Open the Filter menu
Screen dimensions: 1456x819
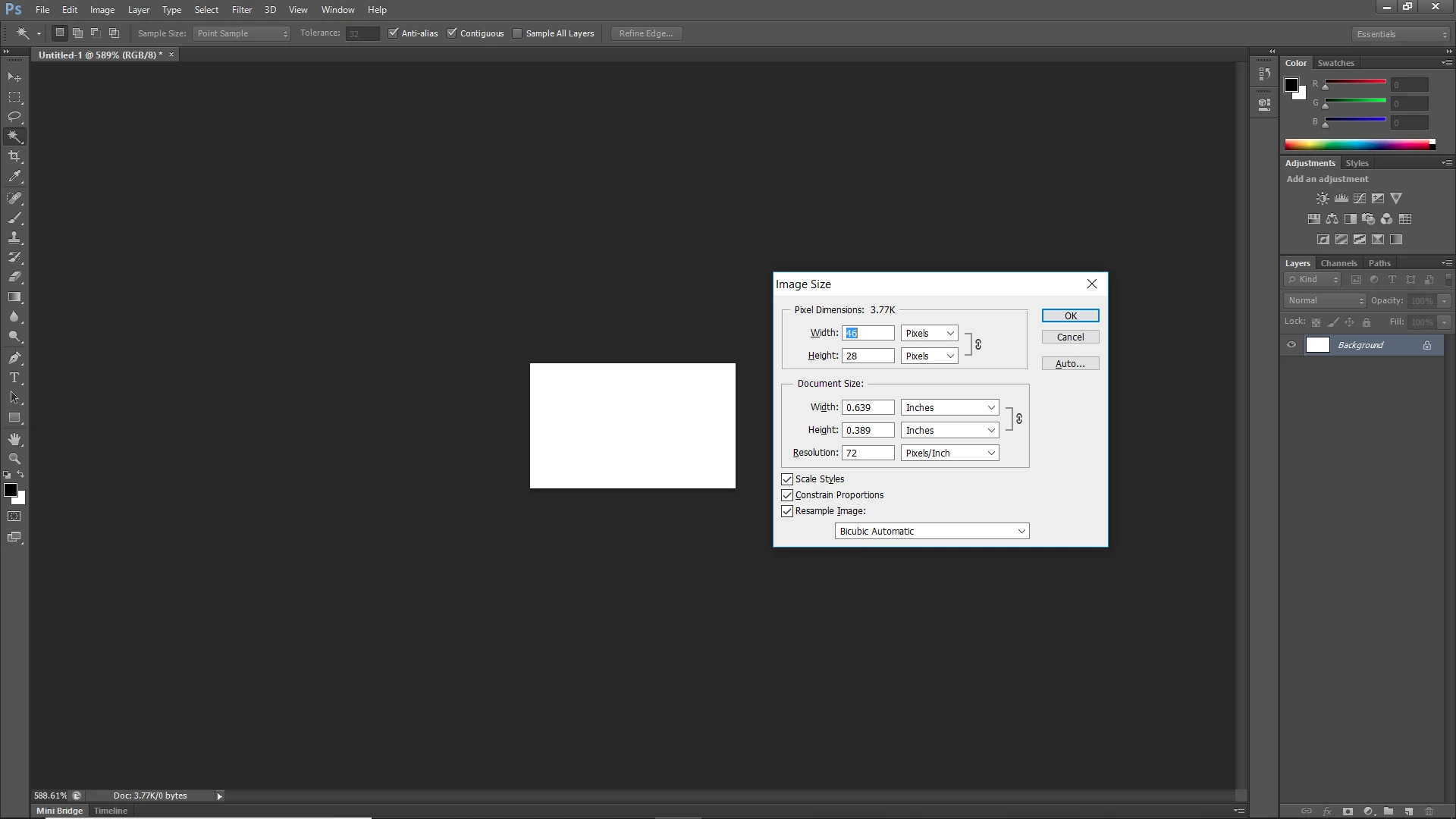[242, 10]
